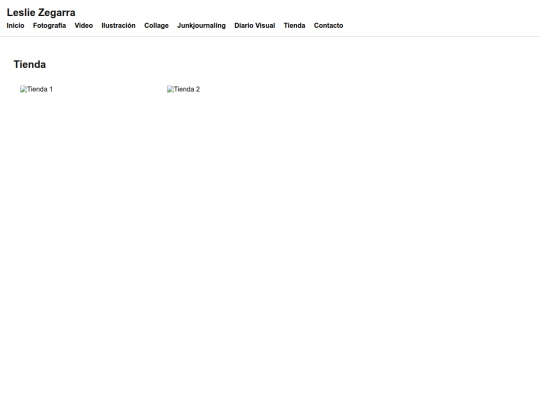Click the Leslie Zegarra site title
The image size is (540, 405).
coord(41,12)
